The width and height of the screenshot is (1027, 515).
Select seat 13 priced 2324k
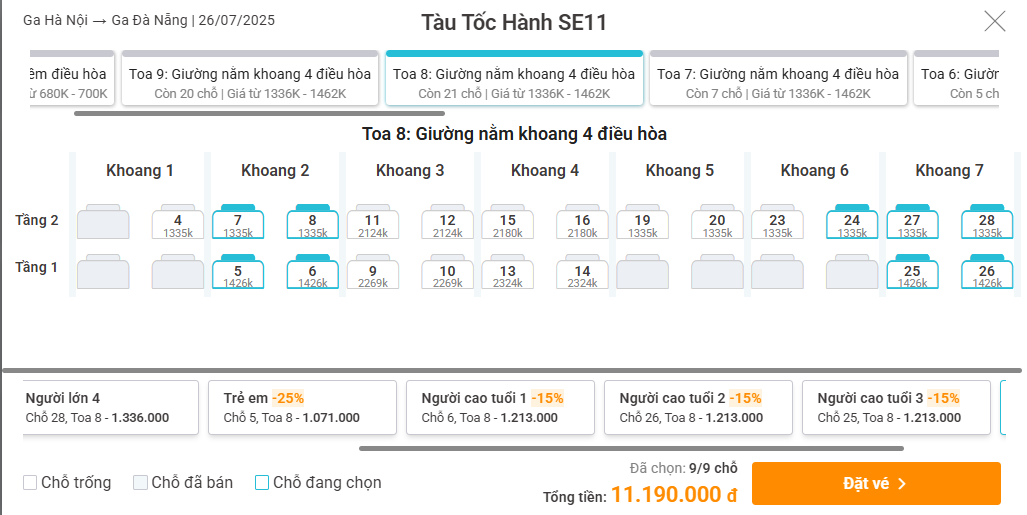click(x=508, y=273)
